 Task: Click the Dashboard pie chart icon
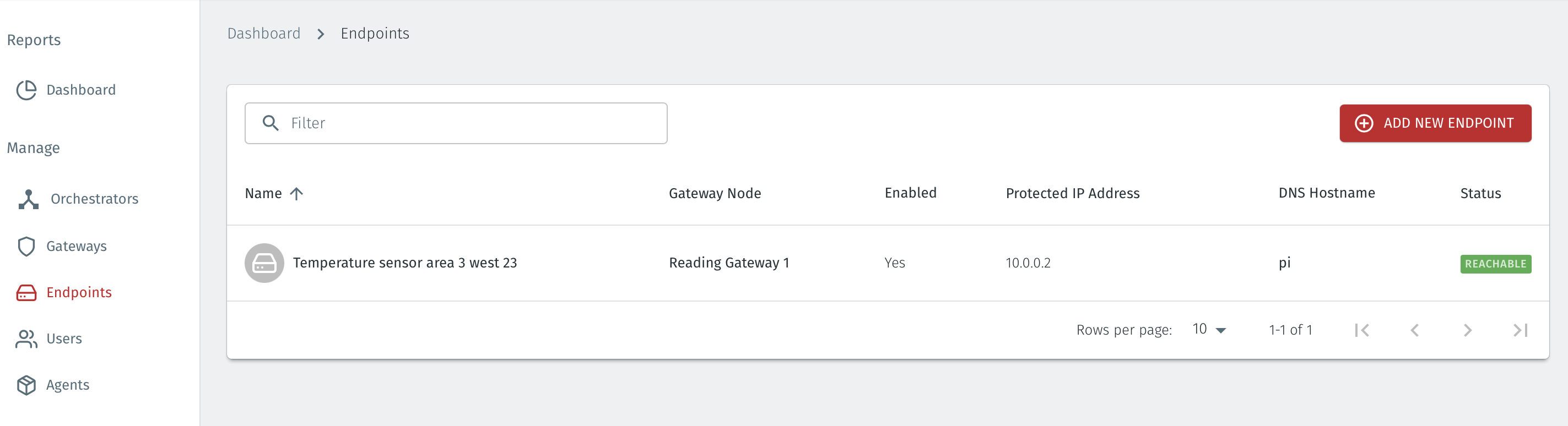click(26, 90)
